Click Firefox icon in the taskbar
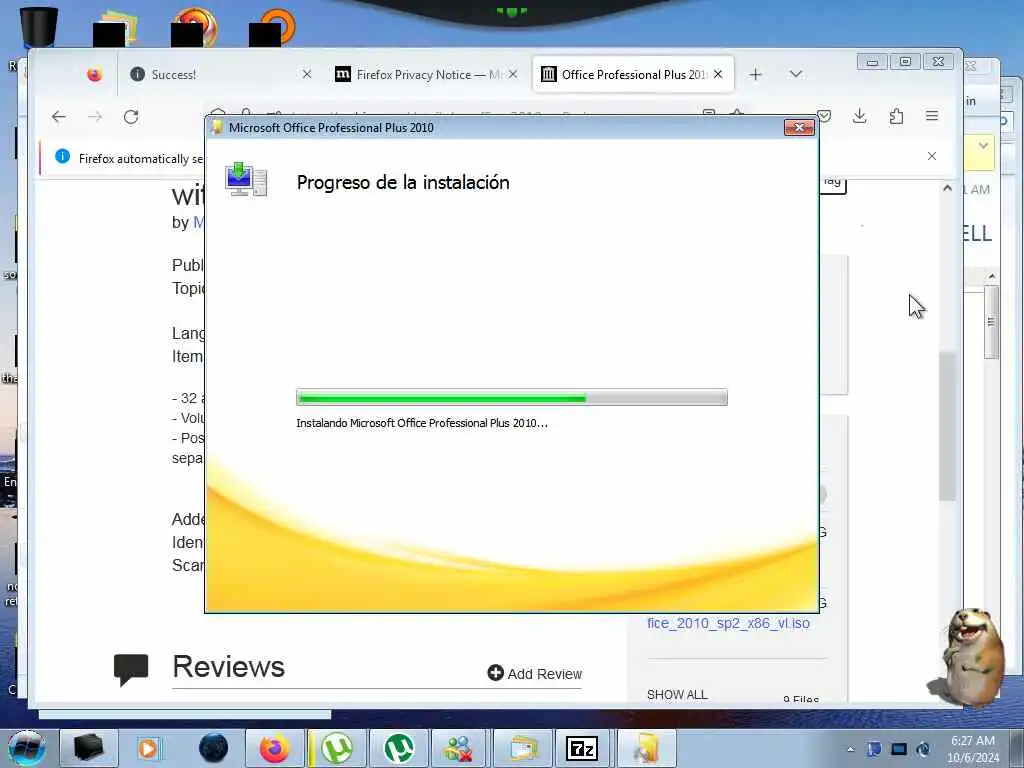 [x=276, y=748]
